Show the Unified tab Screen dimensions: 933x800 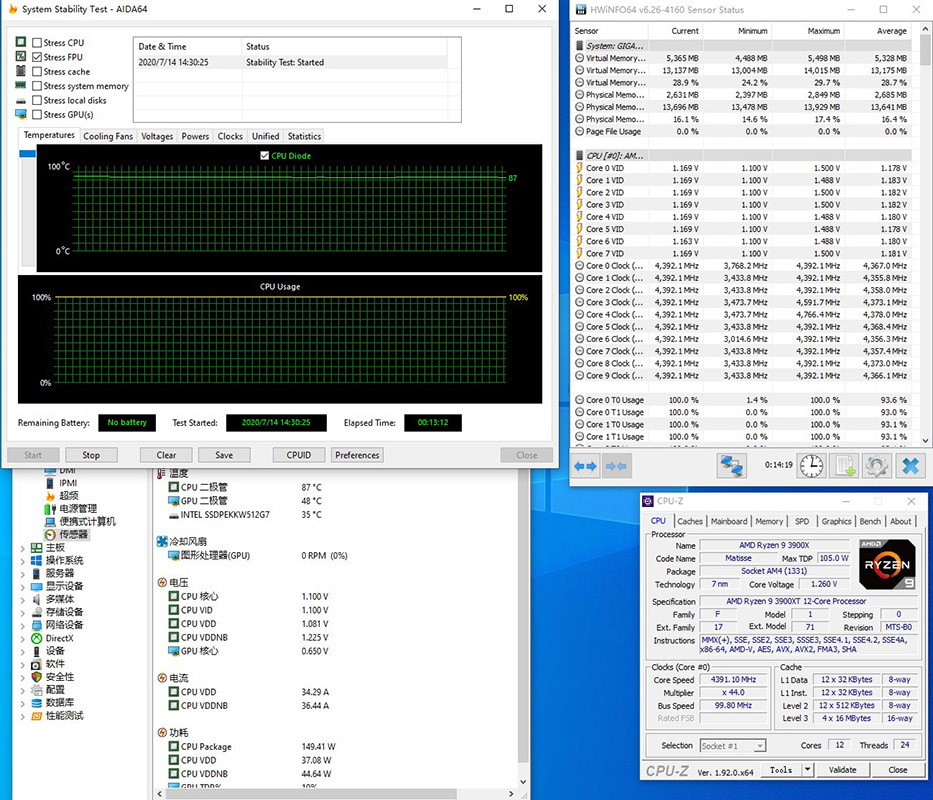click(x=265, y=136)
